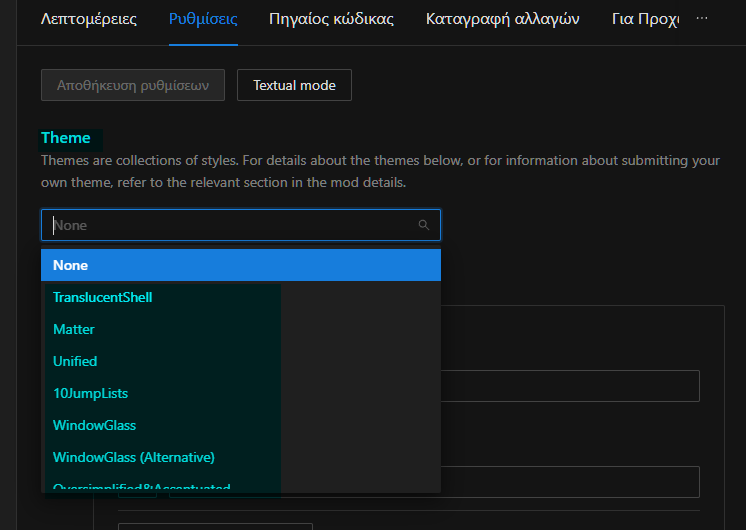Viewport: 746px width, 530px height.
Task: Choose the WindowGlass theme option
Action: (x=241, y=425)
